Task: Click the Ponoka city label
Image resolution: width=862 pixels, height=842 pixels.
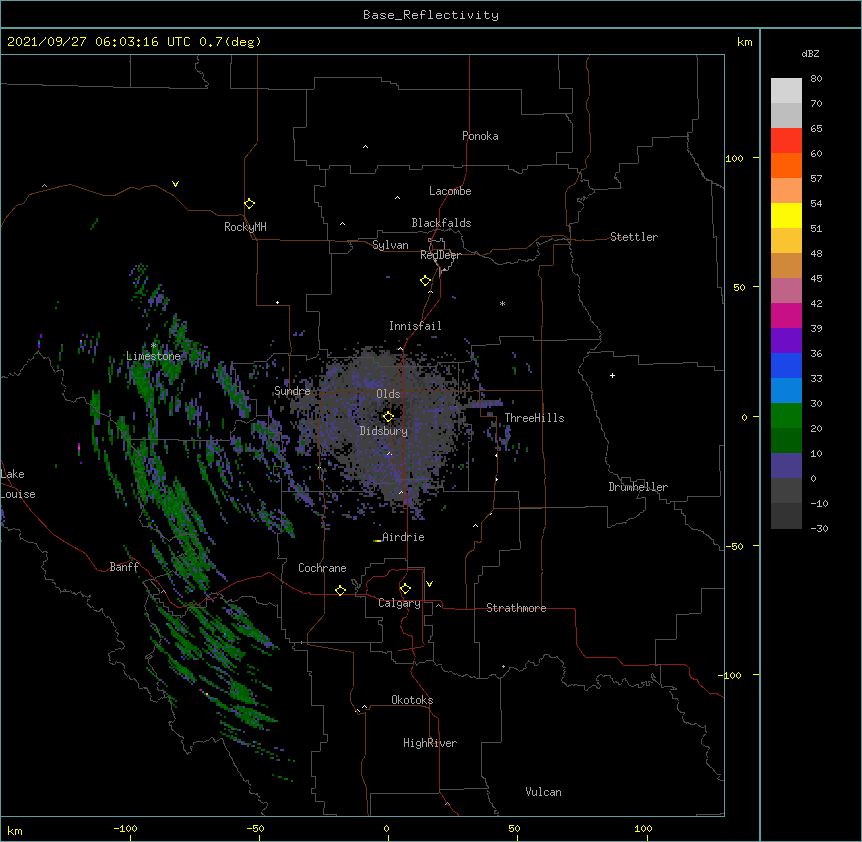Action: pos(480,136)
